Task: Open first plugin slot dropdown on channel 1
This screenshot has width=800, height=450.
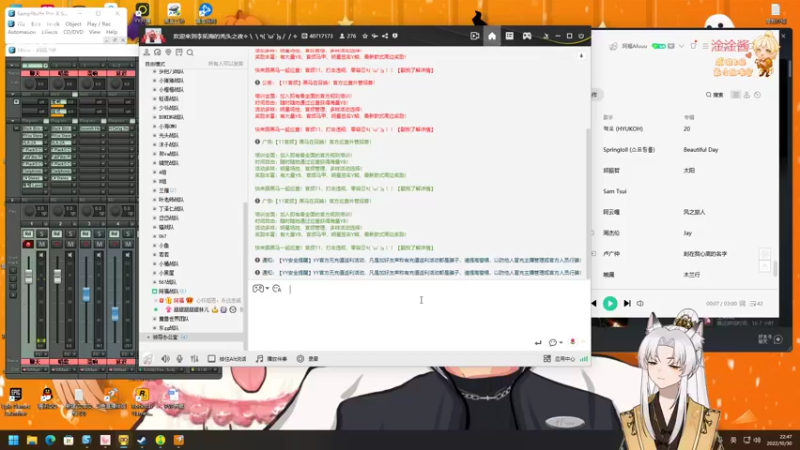Action: click(x=45, y=129)
